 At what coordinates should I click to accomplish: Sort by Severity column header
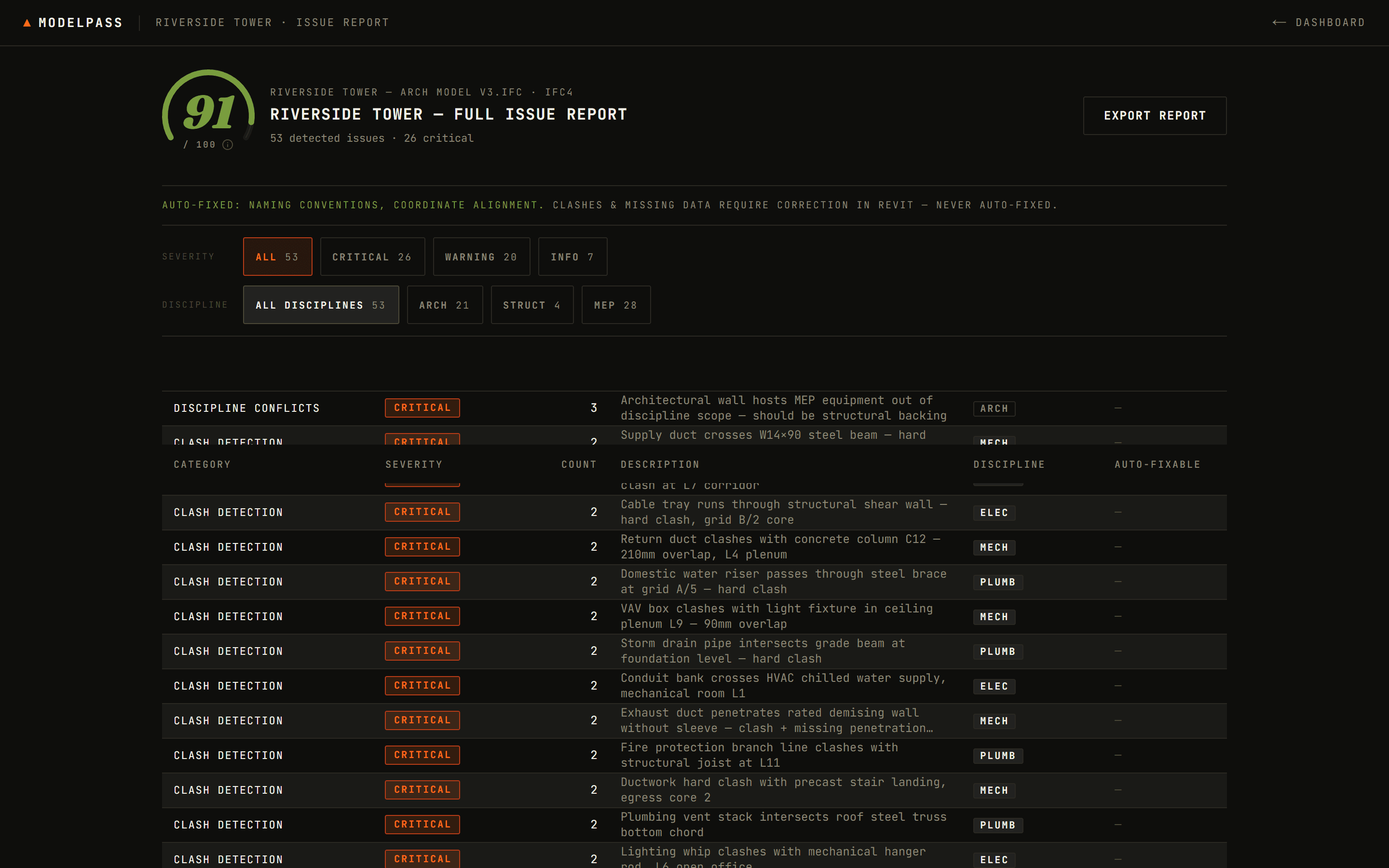[414, 464]
